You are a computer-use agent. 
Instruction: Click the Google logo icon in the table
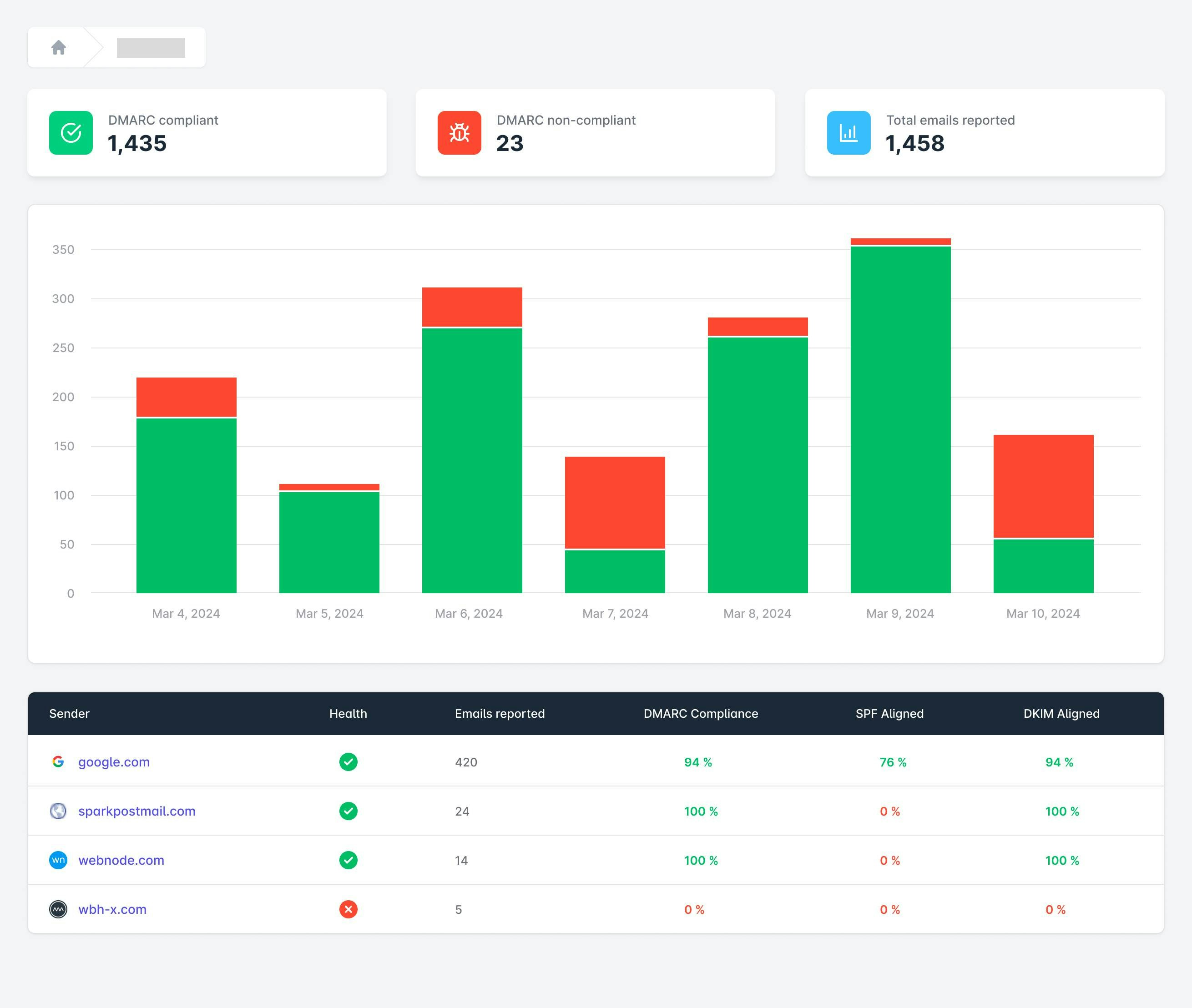(58, 762)
